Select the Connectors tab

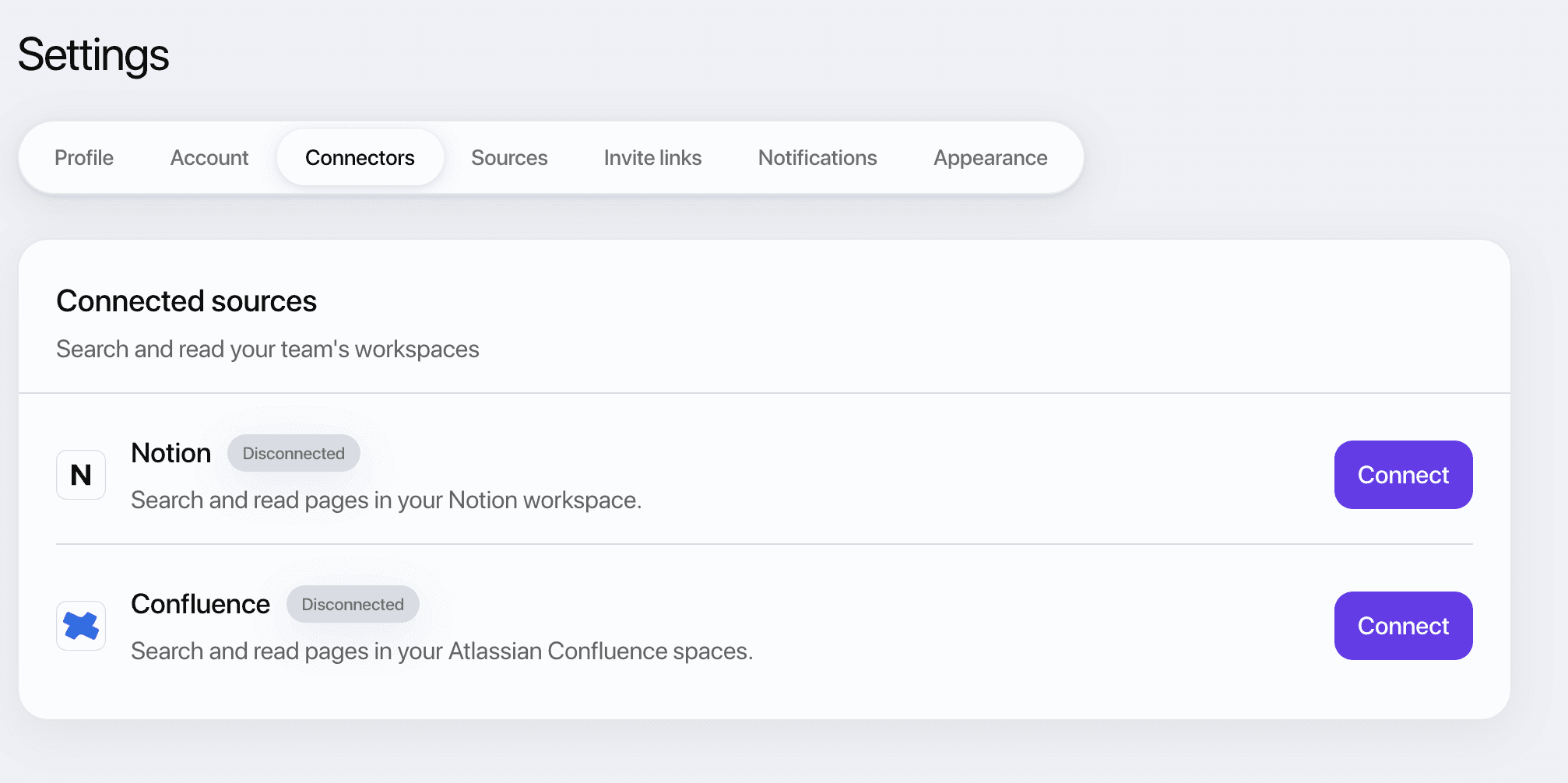(360, 157)
